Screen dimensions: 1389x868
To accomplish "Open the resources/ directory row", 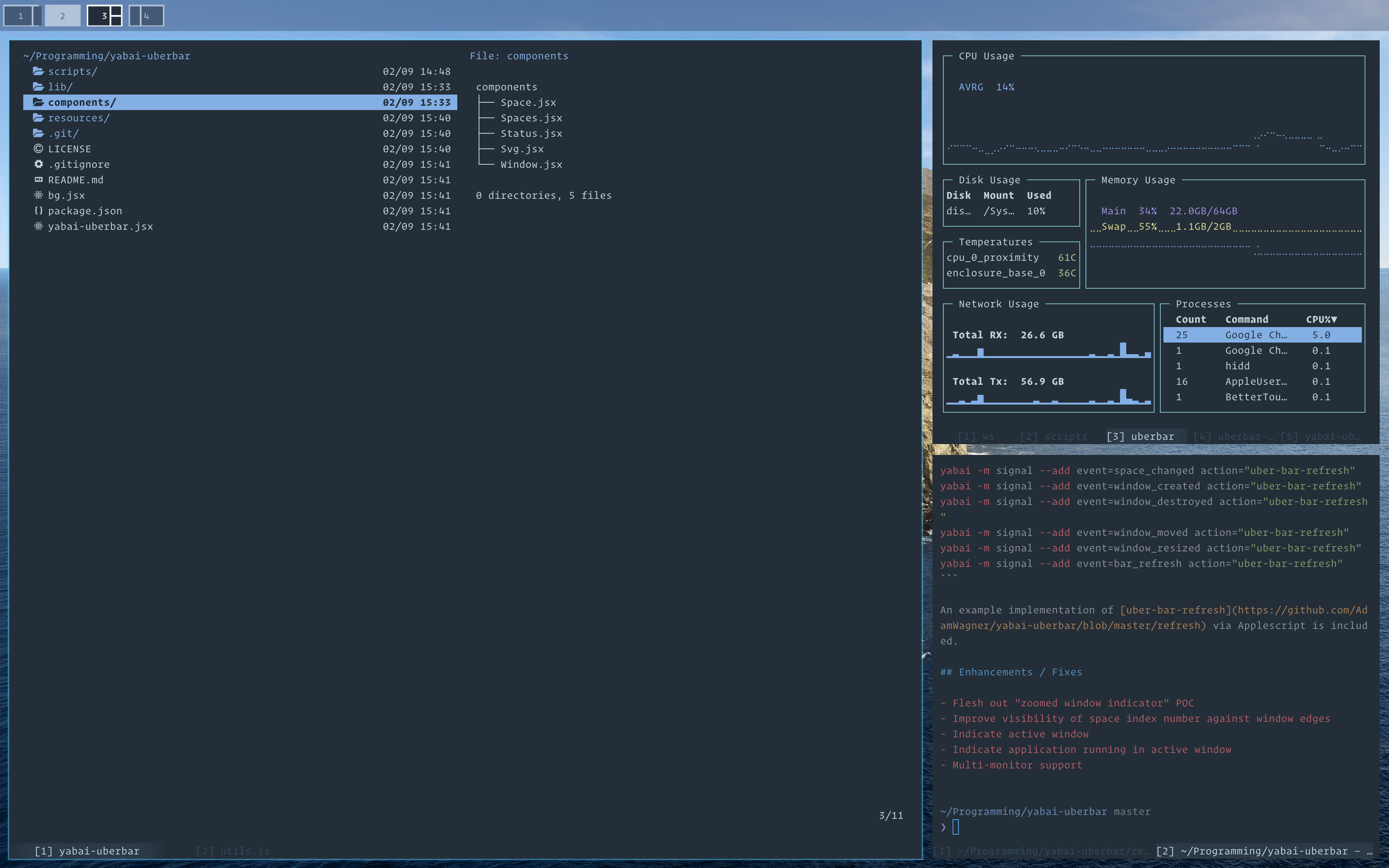I will pos(240,118).
